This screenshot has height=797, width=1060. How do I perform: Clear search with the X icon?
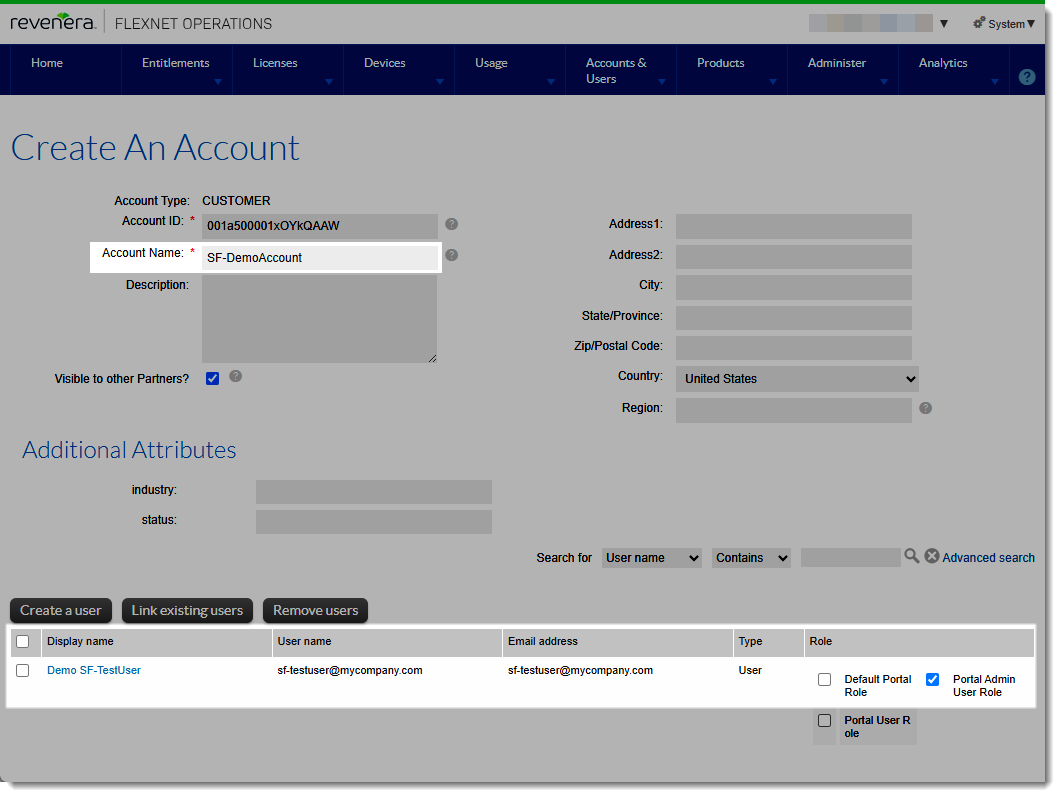coord(932,556)
